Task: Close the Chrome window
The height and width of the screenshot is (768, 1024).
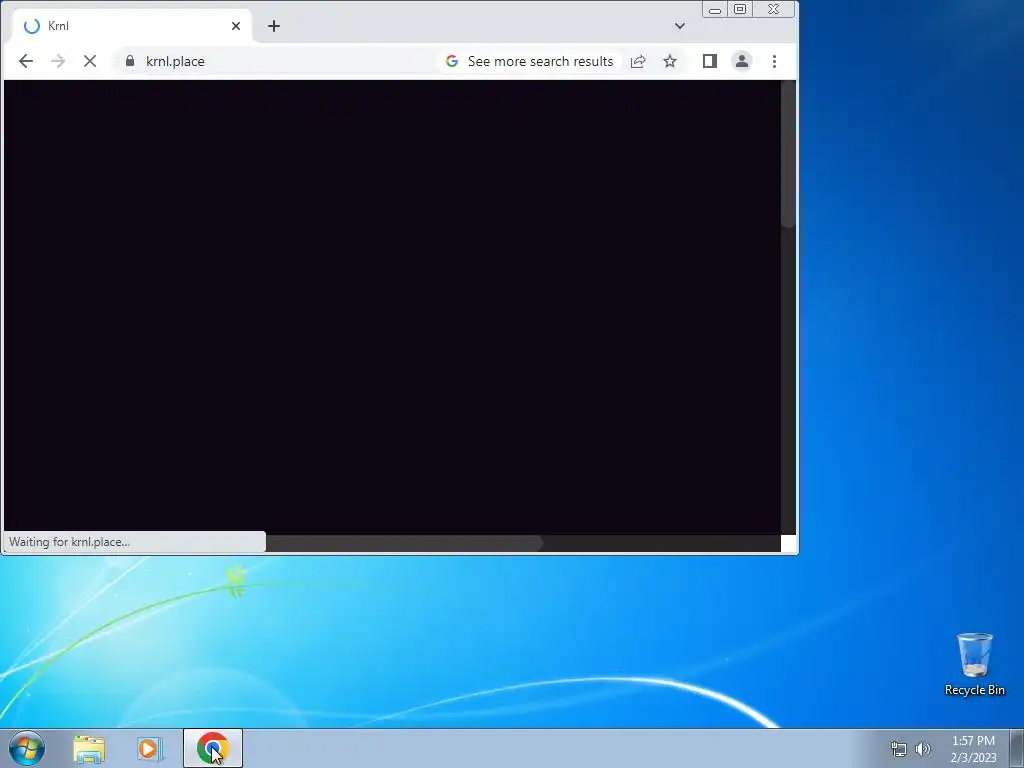Action: [774, 10]
